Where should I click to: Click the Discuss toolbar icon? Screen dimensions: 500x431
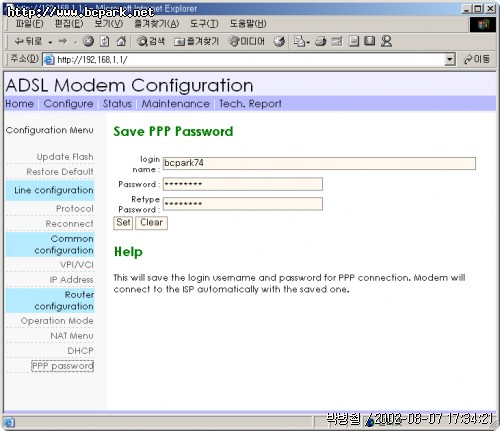pos(354,41)
